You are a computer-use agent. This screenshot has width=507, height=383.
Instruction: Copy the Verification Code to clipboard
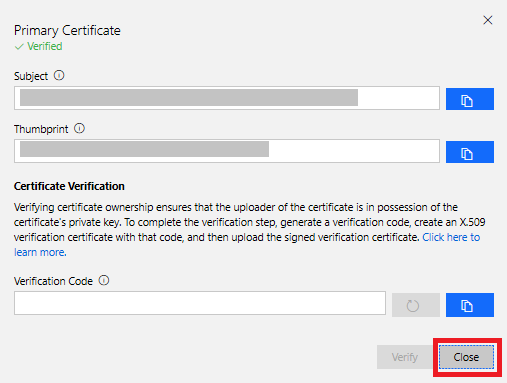pyautogui.click(x=470, y=305)
